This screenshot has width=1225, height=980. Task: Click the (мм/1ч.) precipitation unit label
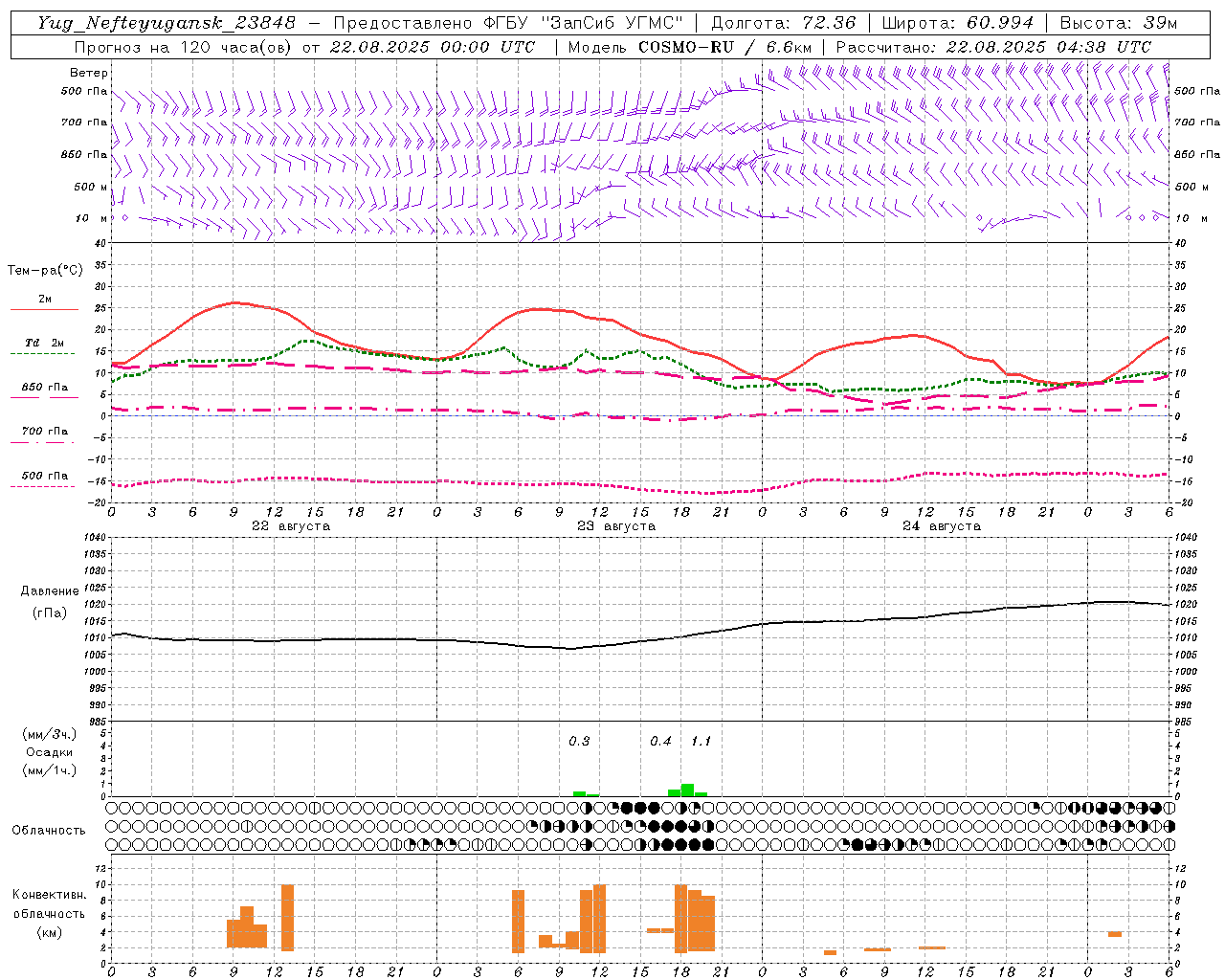coord(50,770)
